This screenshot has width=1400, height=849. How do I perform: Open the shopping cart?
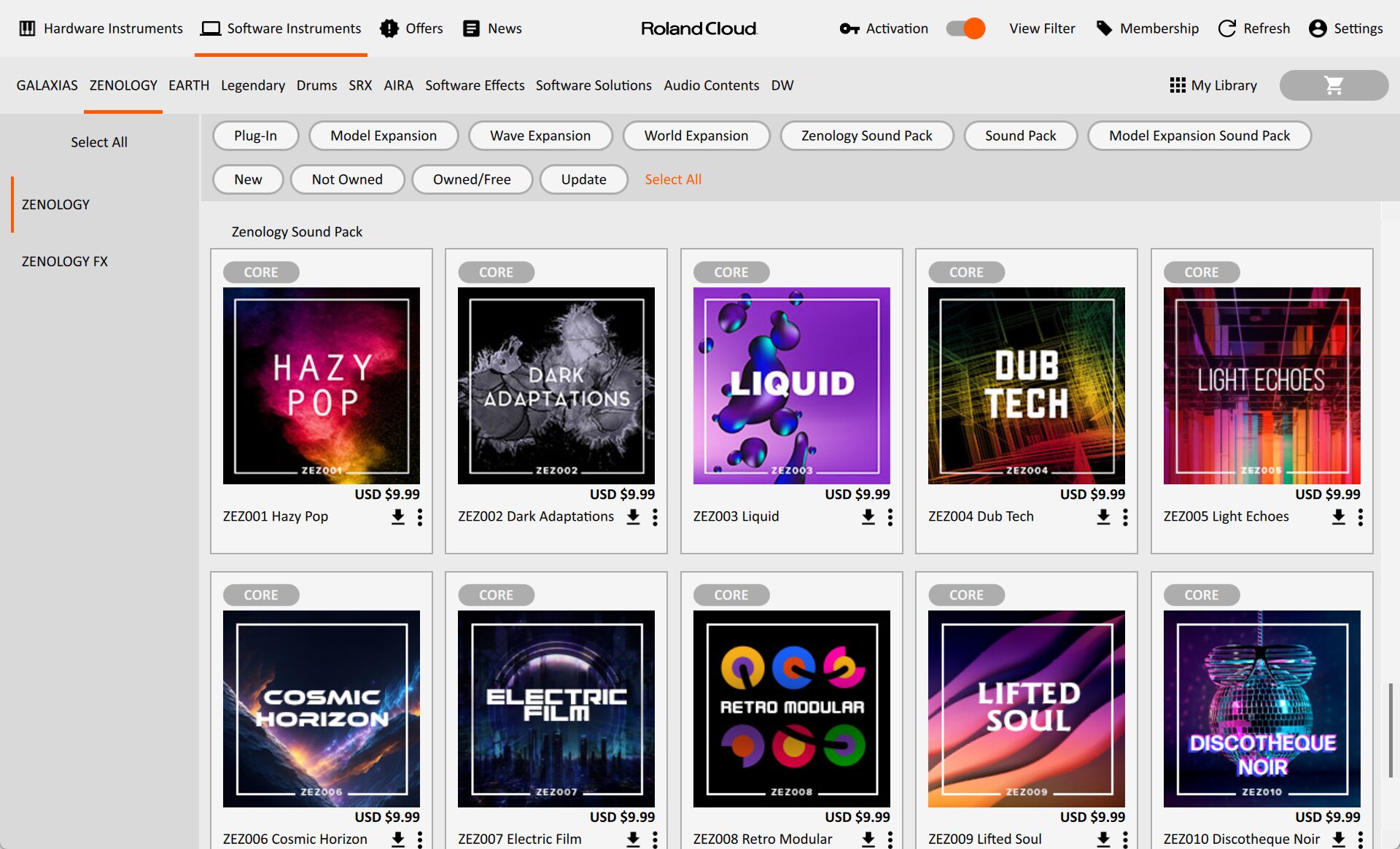[x=1334, y=85]
